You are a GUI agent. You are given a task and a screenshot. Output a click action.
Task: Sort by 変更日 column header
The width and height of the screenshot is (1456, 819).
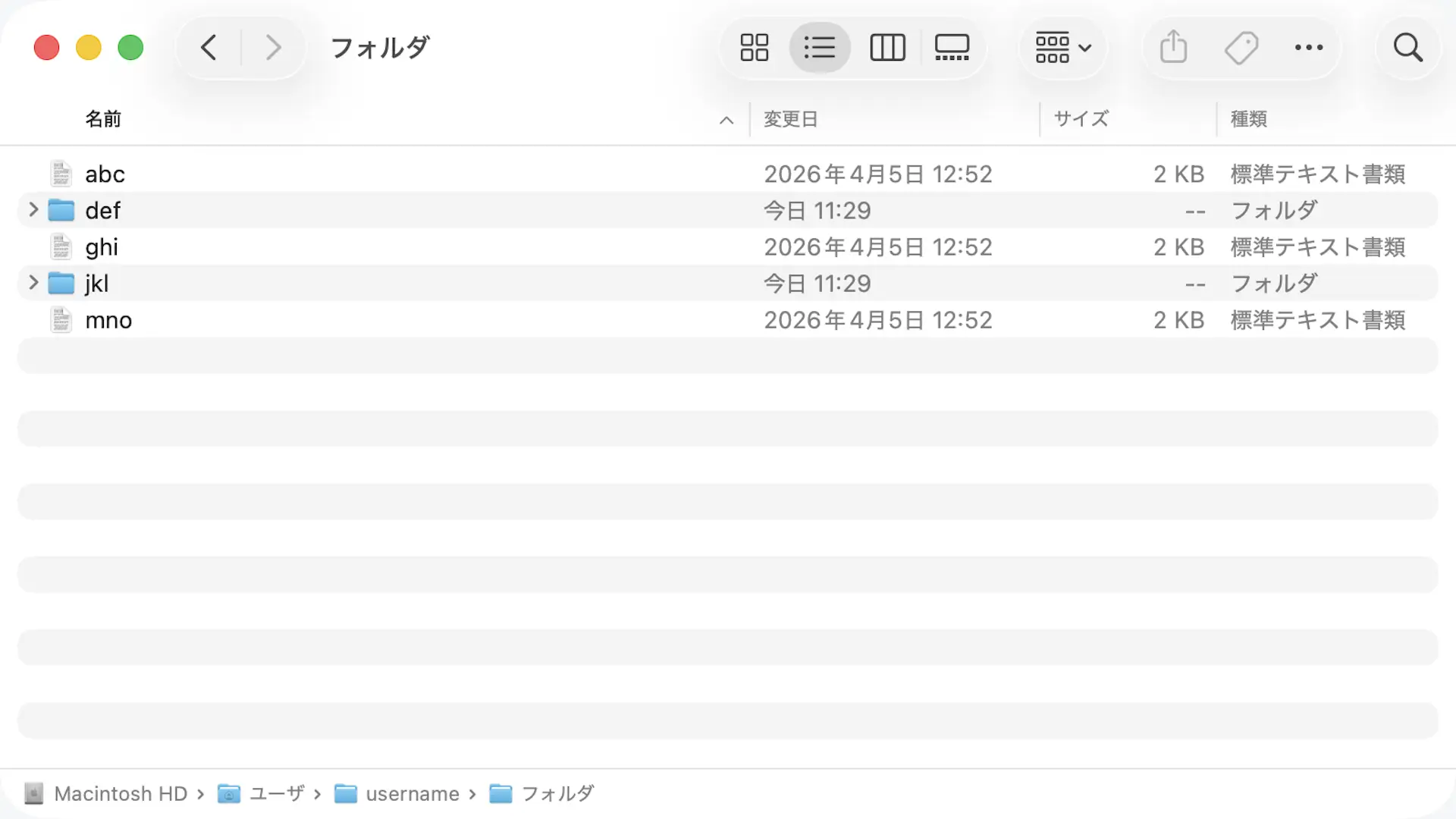point(790,119)
